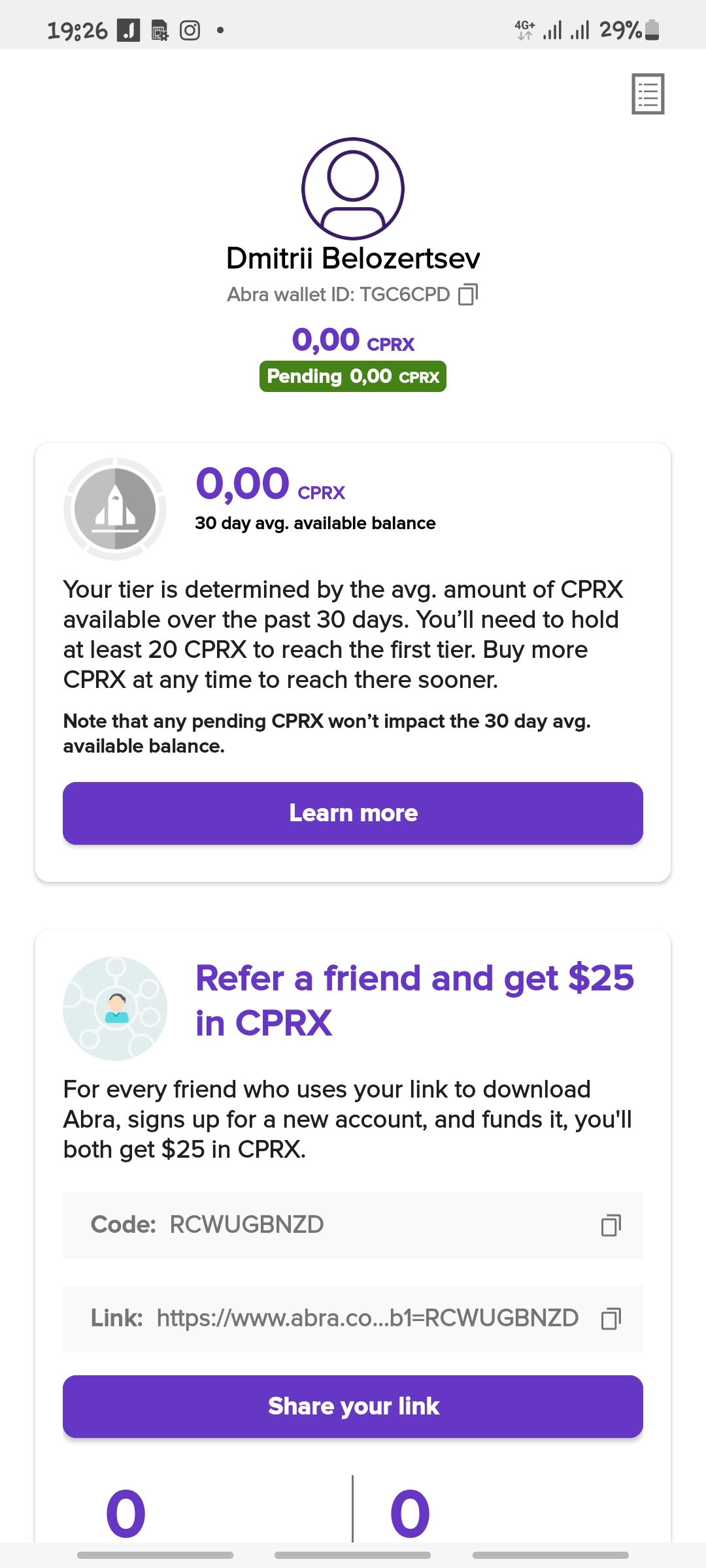Select the referral Code field
Viewport: 706px width, 1568px height.
[x=353, y=1225]
